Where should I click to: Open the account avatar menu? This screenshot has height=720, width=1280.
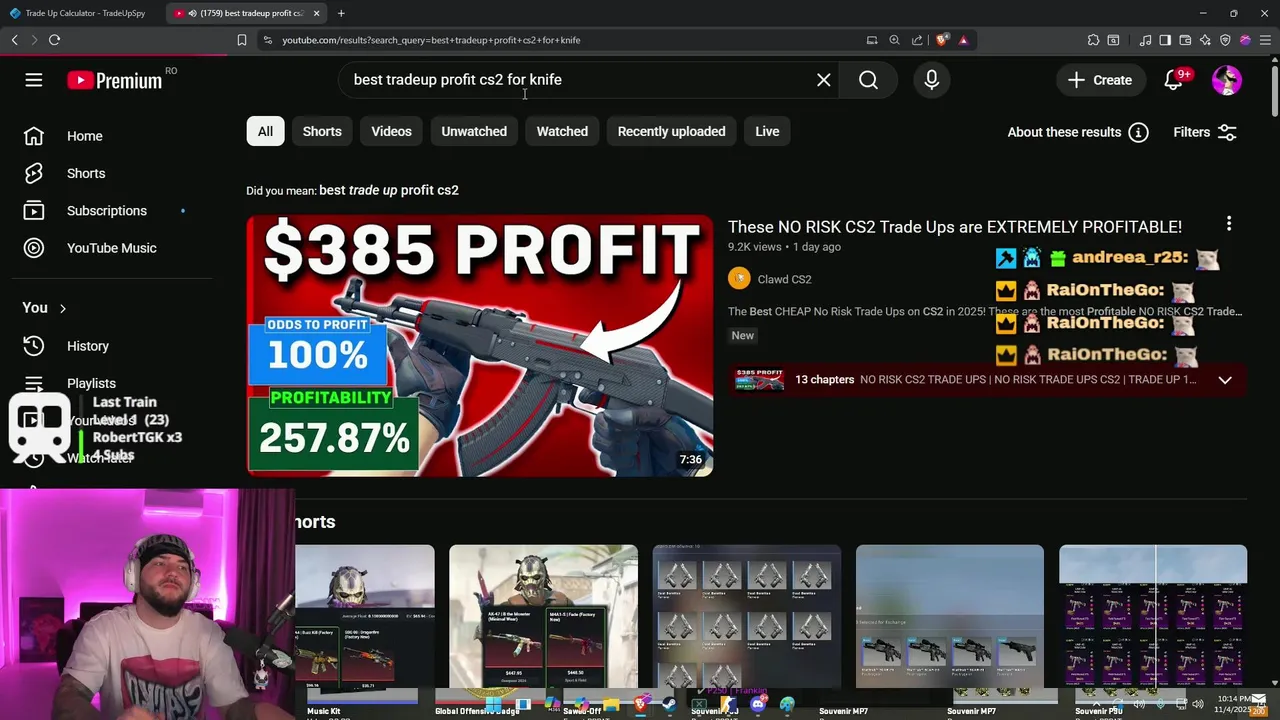point(1227,80)
